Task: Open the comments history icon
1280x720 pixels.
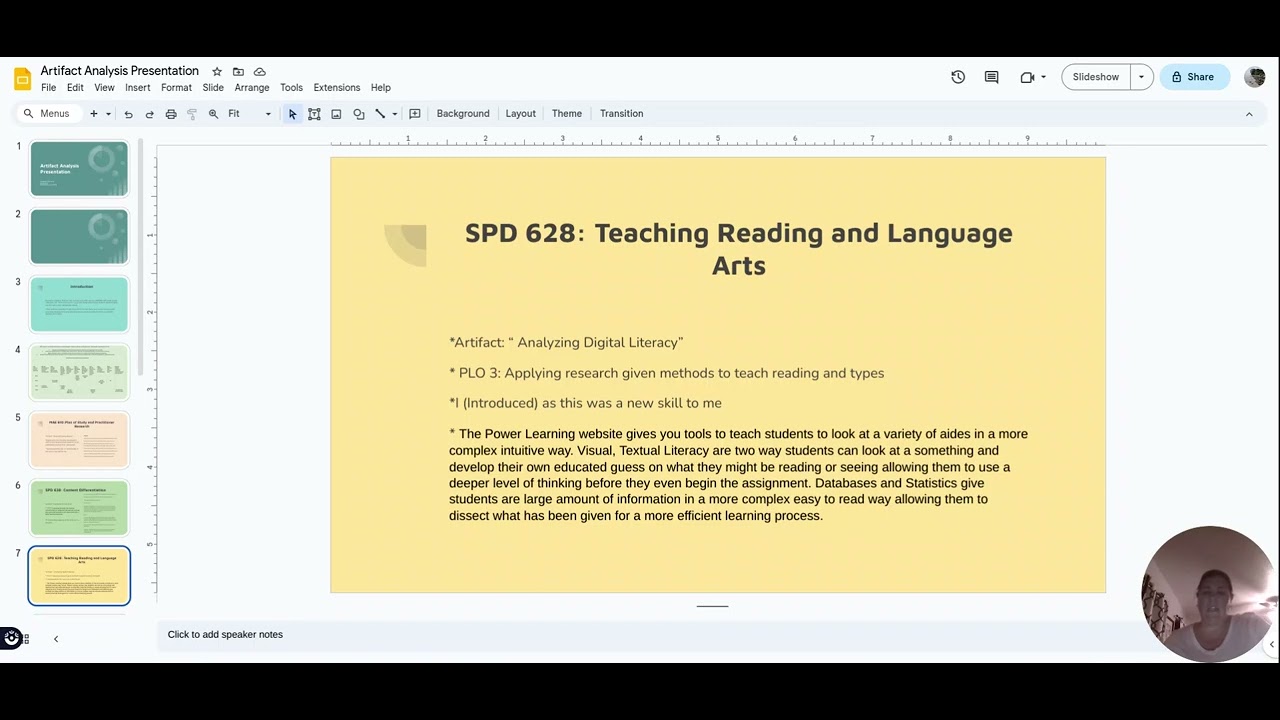Action: (x=991, y=77)
